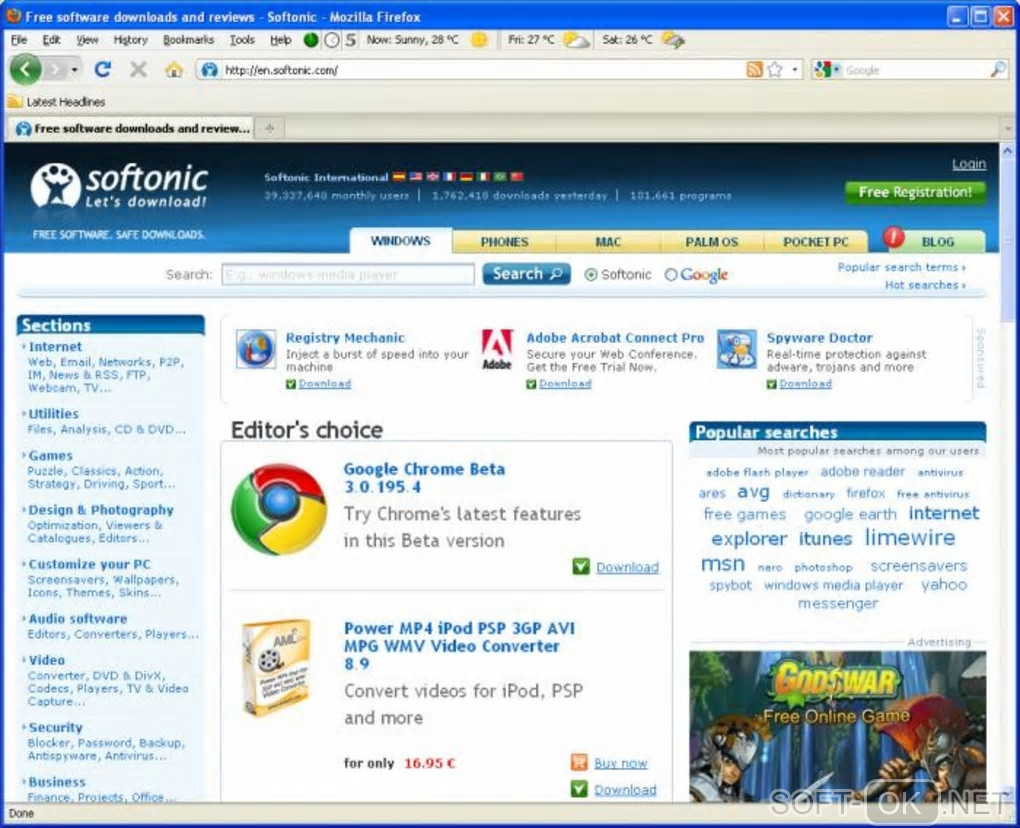Open a new tab with plus button
The image size is (1020, 828).
tap(269, 128)
